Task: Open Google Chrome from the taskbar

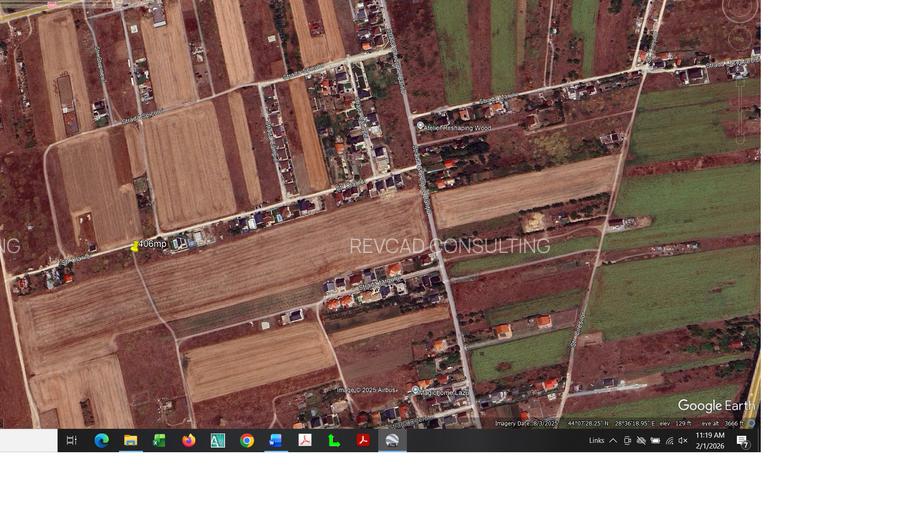Action: (x=247, y=440)
